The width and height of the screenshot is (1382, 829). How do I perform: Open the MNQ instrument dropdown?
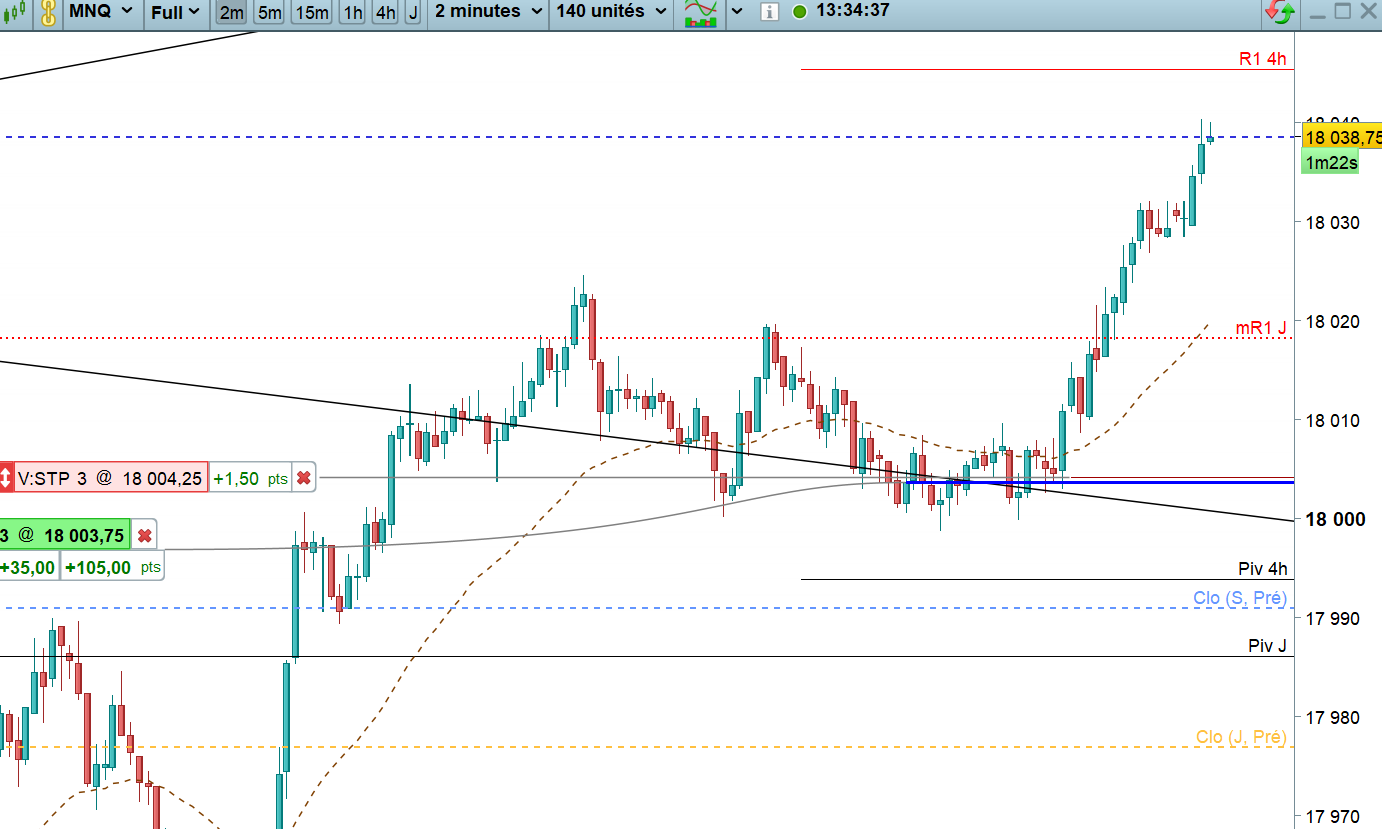[x=100, y=12]
